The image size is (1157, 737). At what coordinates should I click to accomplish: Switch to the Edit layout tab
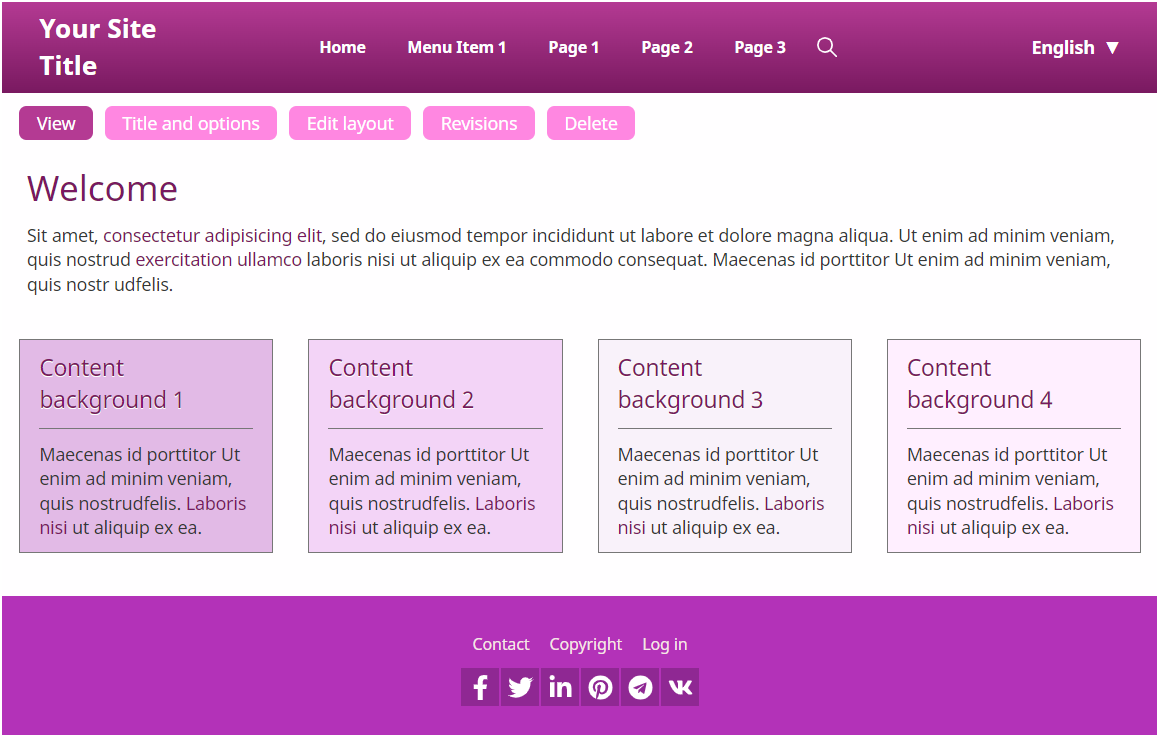click(x=350, y=123)
